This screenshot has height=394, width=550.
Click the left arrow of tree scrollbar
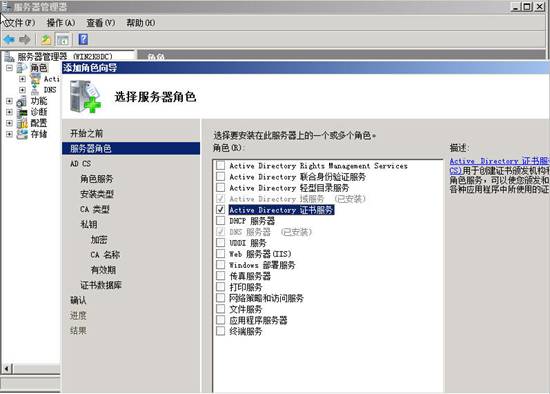pos(7,369)
